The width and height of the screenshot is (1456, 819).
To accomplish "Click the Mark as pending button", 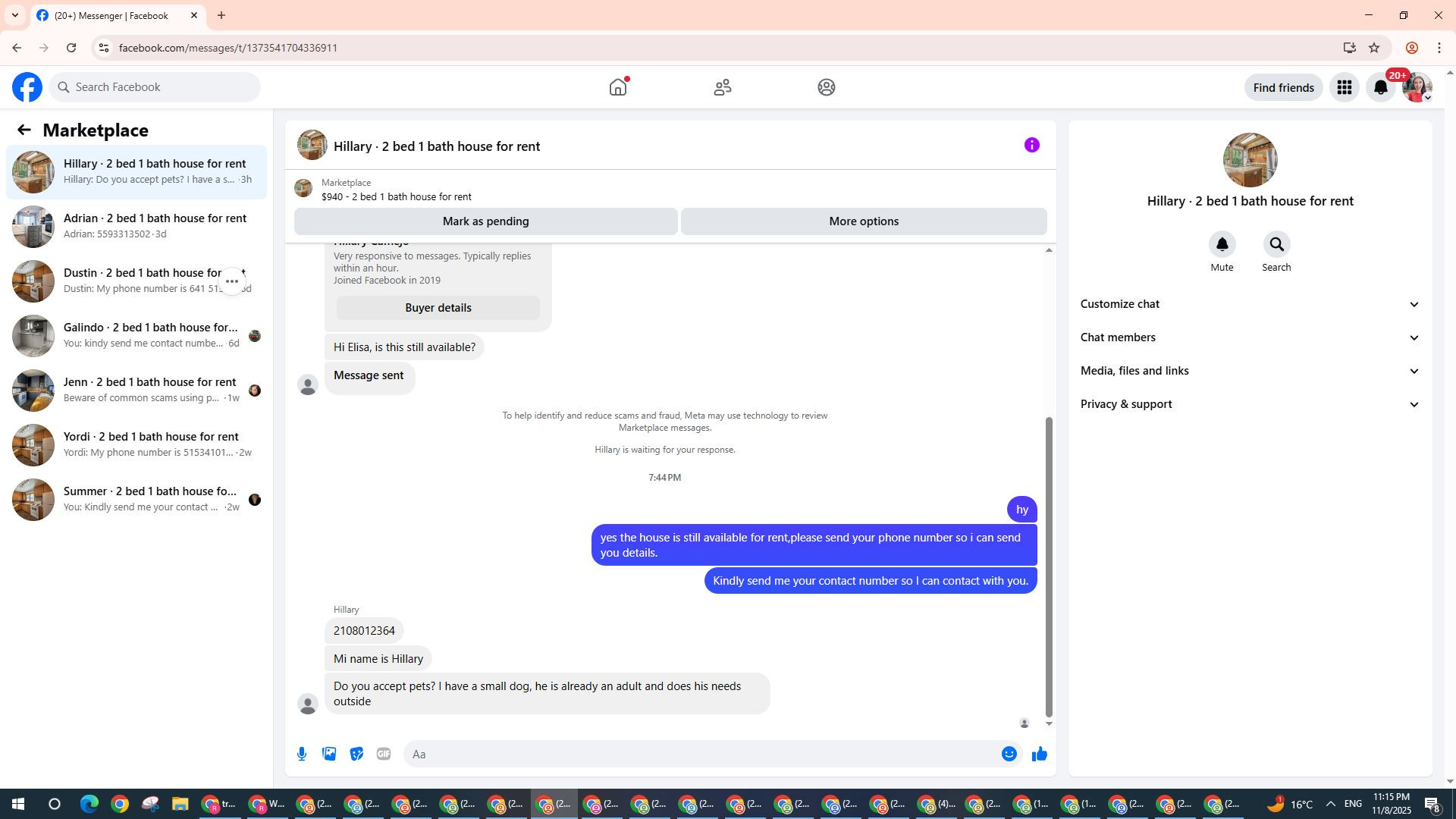I will [485, 221].
